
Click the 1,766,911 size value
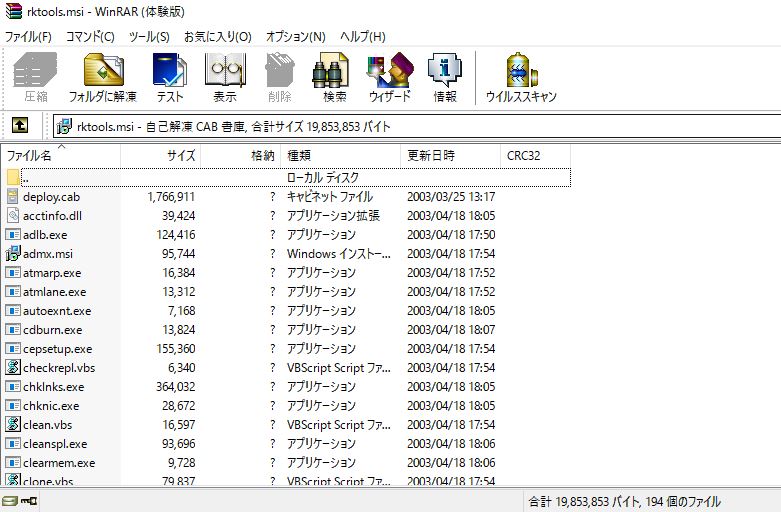tap(171, 197)
